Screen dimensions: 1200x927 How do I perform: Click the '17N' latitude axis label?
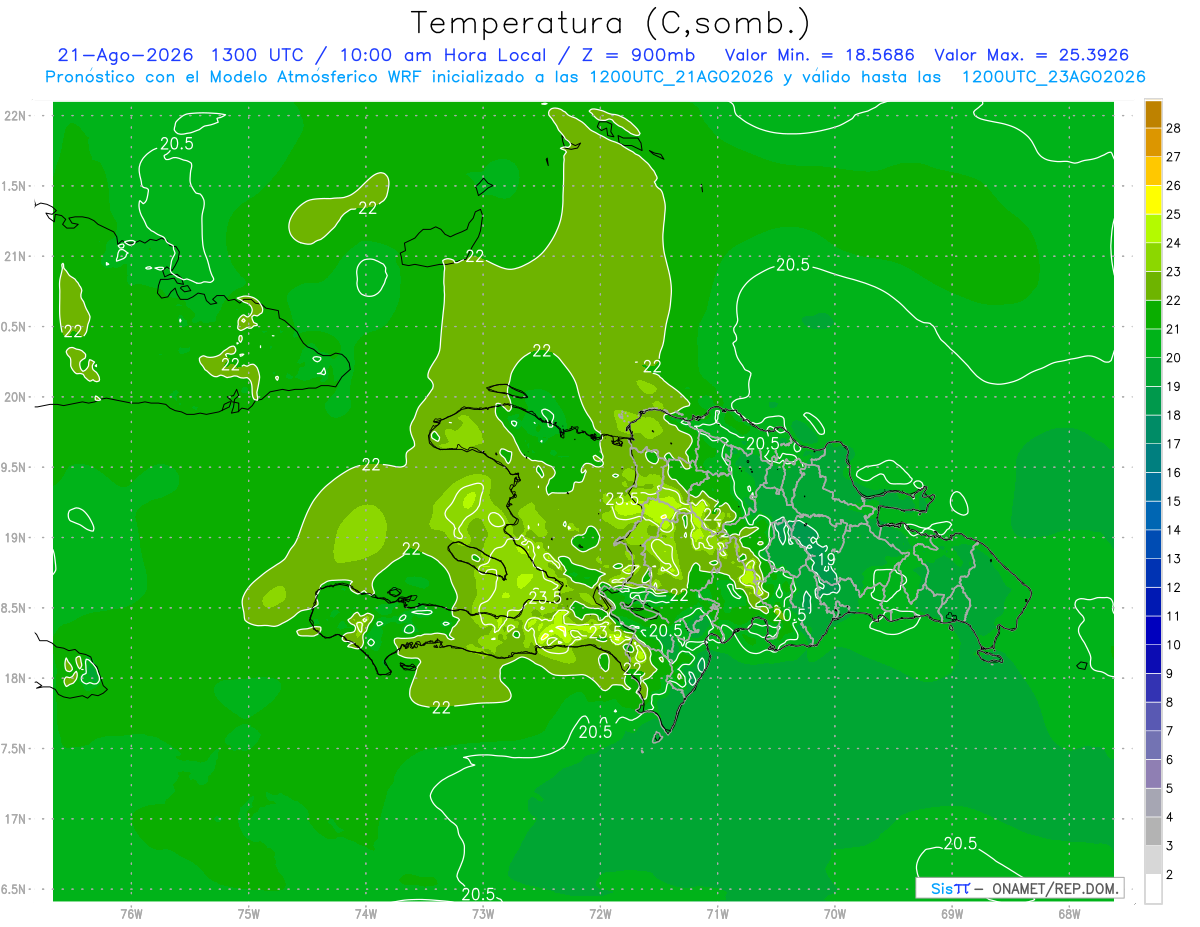click(x=15, y=819)
